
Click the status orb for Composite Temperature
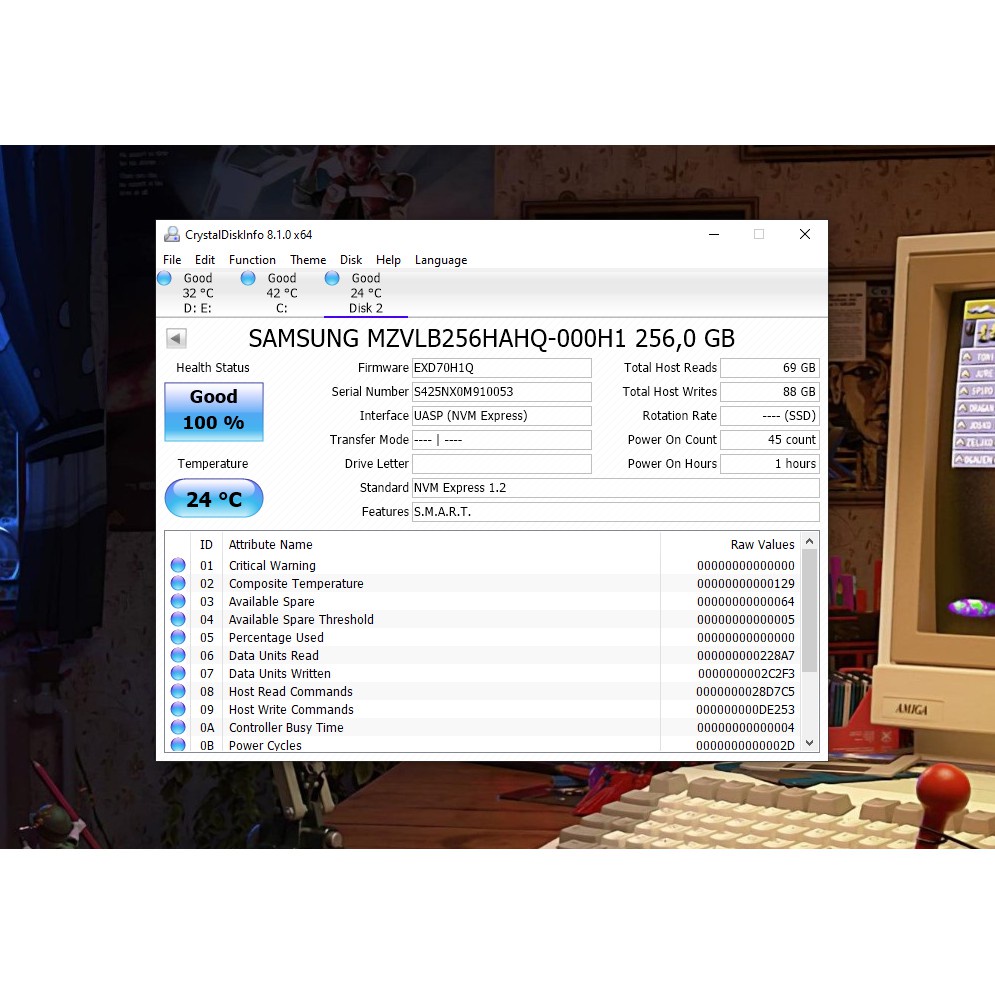click(x=178, y=584)
